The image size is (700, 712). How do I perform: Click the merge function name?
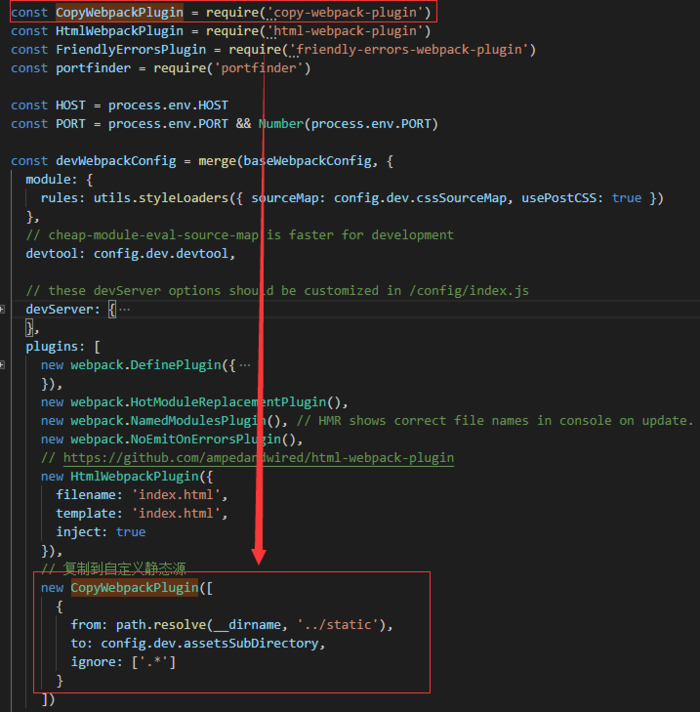pyautogui.click(x=217, y=161)
